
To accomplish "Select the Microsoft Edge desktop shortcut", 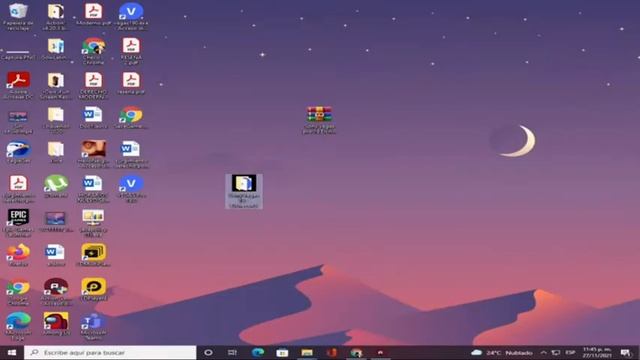I will (x=18, y=326).
